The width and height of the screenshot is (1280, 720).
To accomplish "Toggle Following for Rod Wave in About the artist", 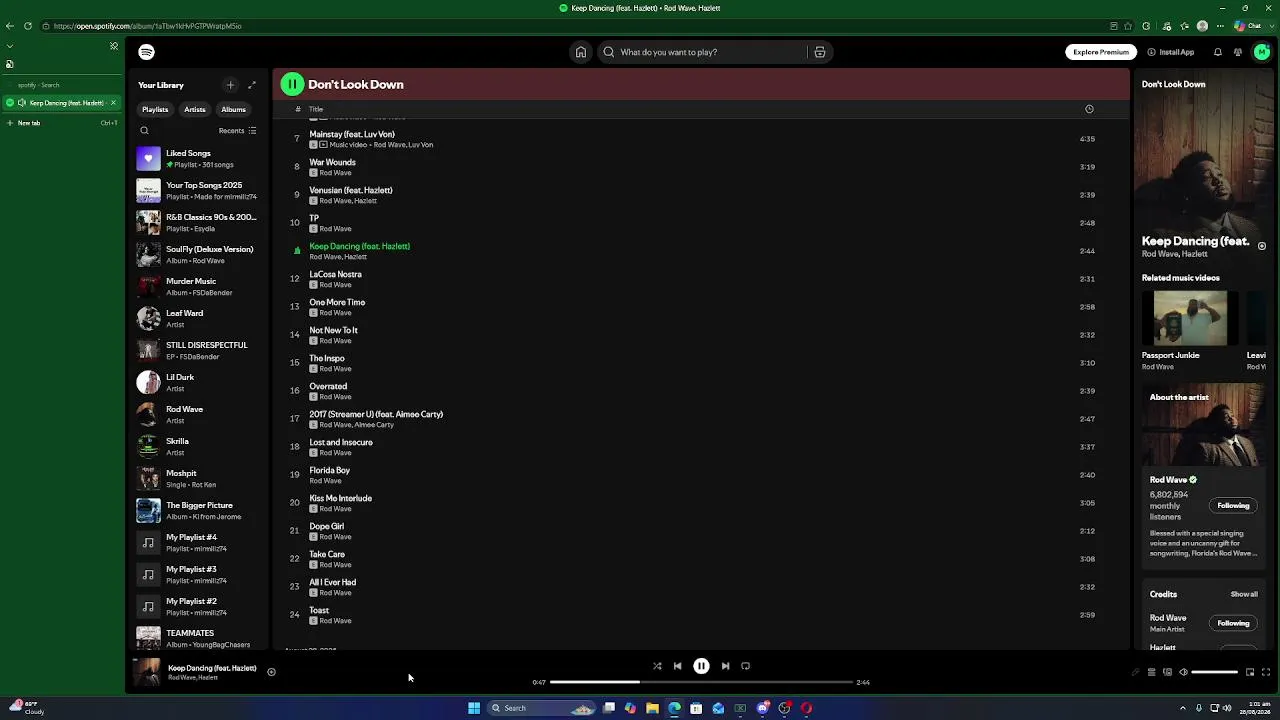I will pos(1233,506).
